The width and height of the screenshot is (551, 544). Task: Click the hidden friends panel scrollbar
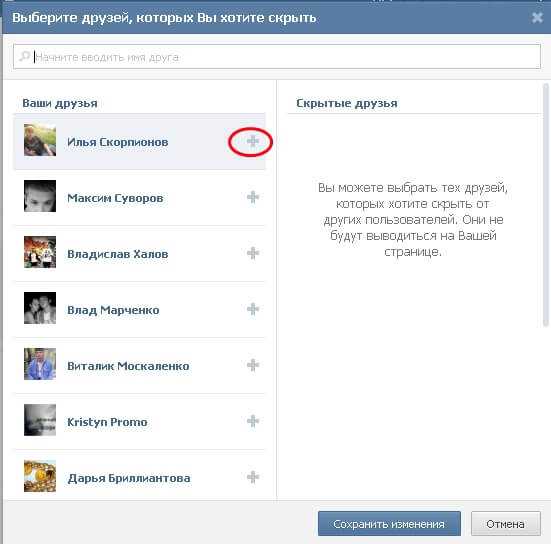(x=545, y=206)
